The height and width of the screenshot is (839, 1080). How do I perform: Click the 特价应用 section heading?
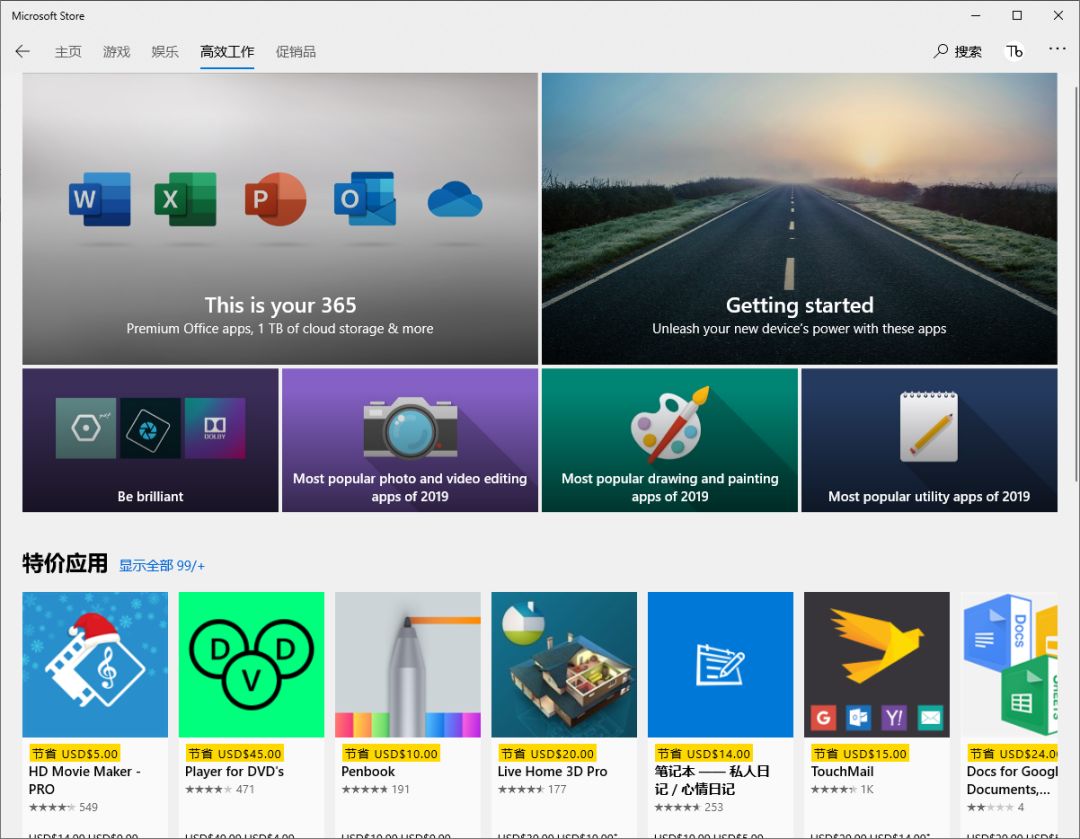65,563
